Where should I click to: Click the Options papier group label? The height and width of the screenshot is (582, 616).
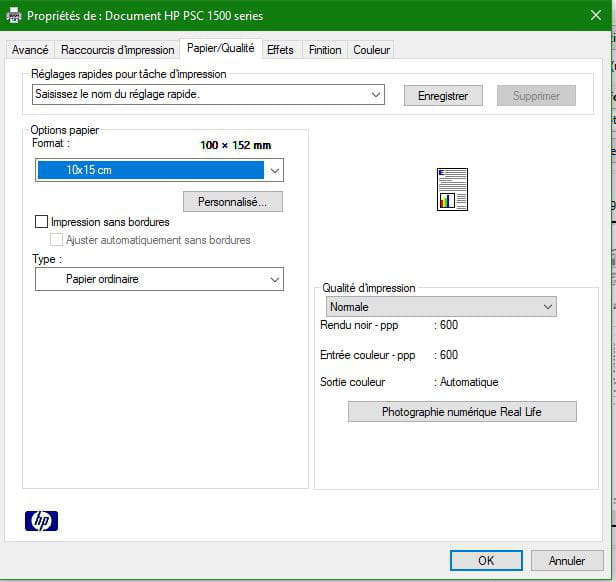click(x=65, y=130)
